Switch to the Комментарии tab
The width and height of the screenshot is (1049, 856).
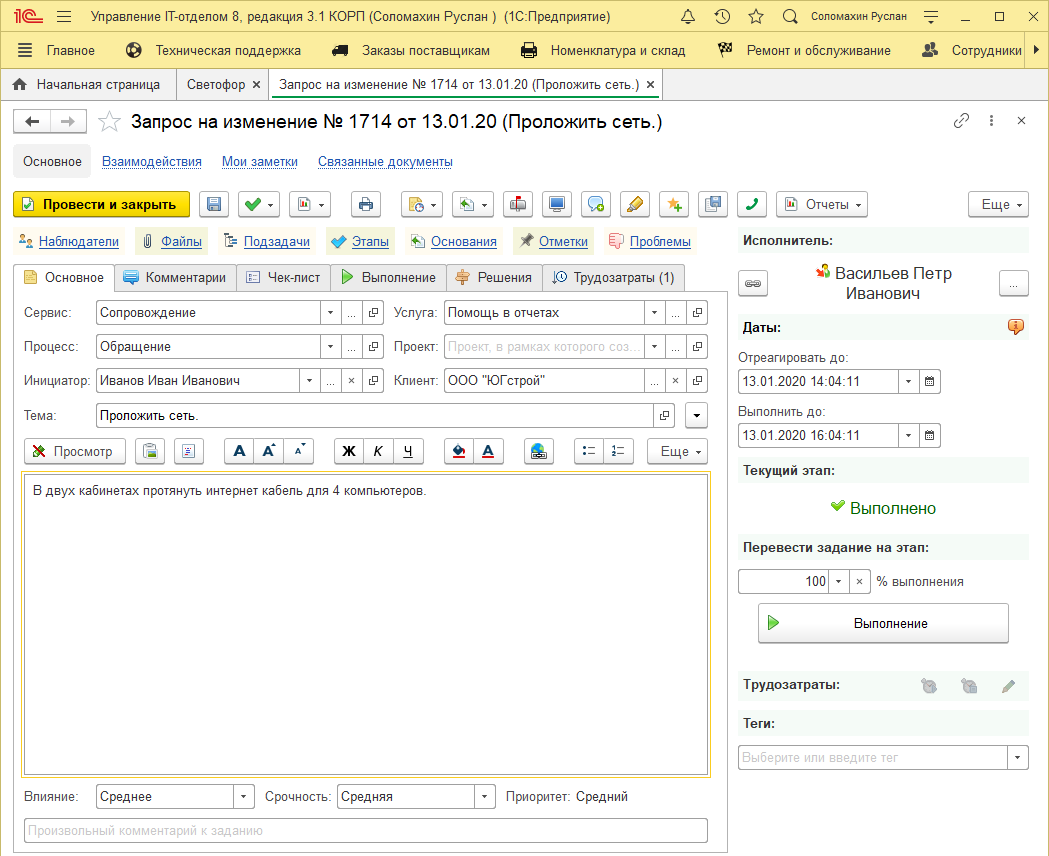[175, 277]
